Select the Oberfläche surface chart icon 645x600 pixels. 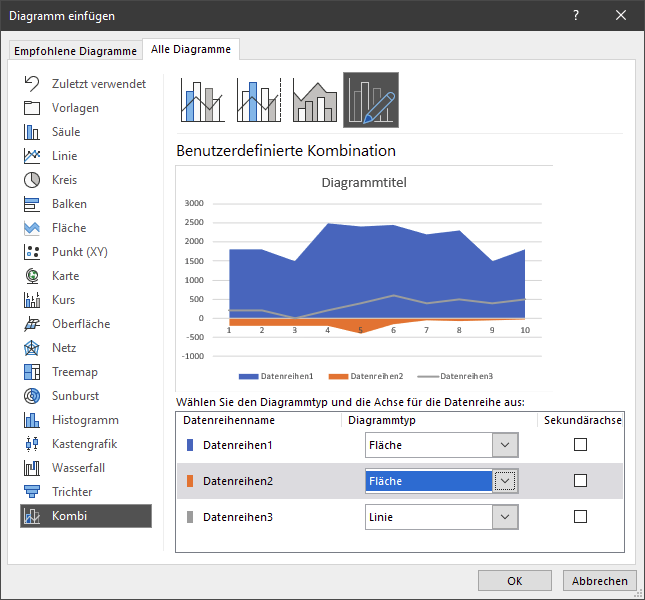click(x=32, y=324)
